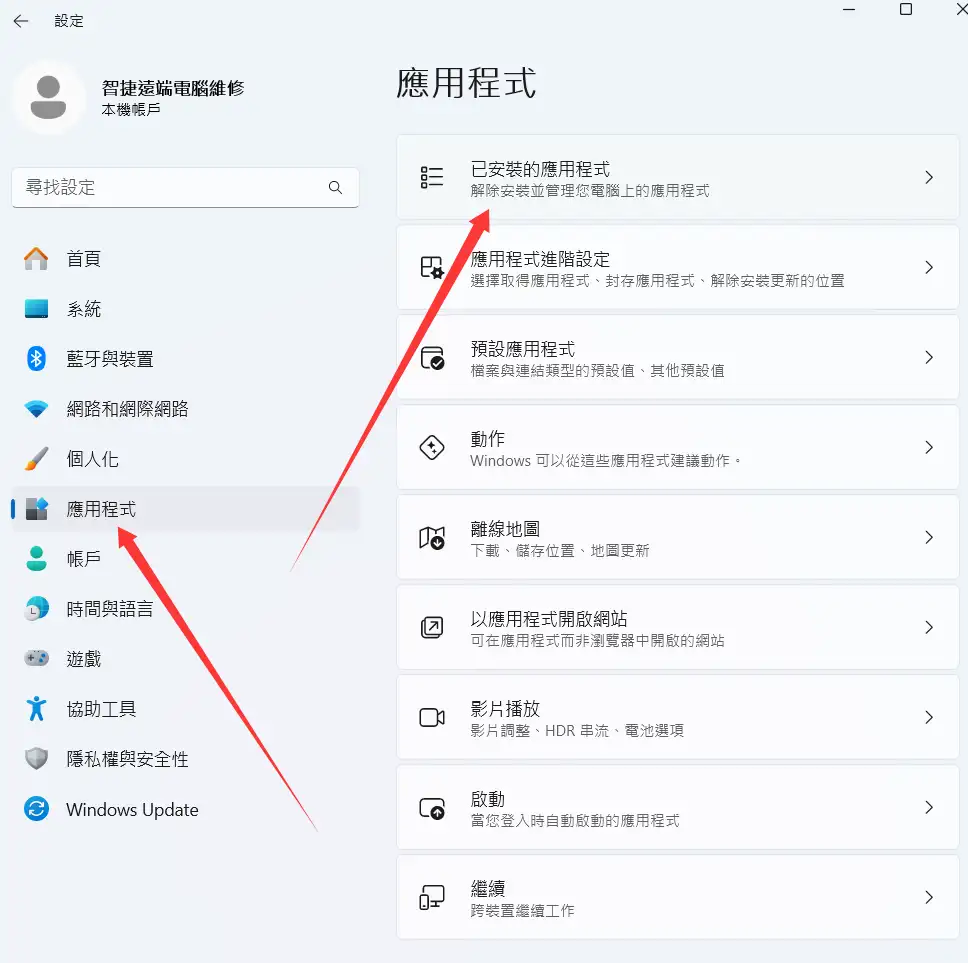This screenshot has height=963, width=968.
Task: Click inside the 尋找設定 search box
Action: coord(185,187)
